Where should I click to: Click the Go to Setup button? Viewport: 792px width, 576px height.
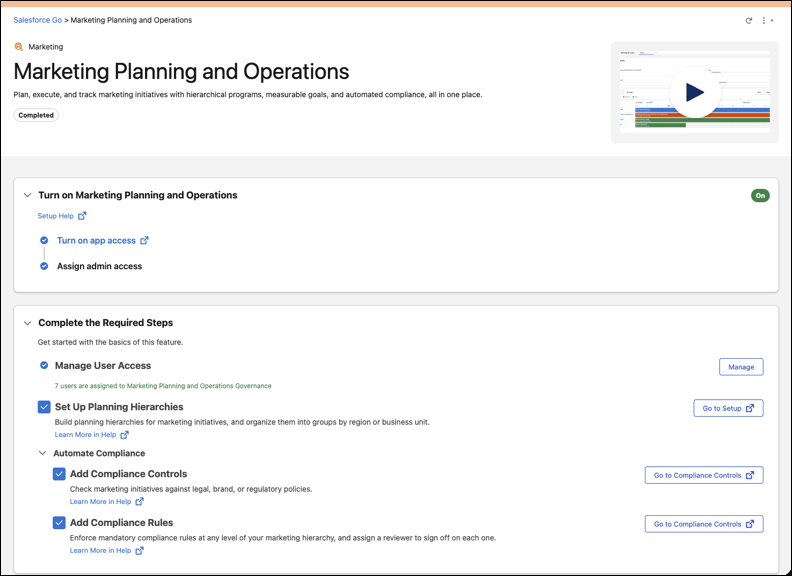pyautogui.click(x=728, y=408)
